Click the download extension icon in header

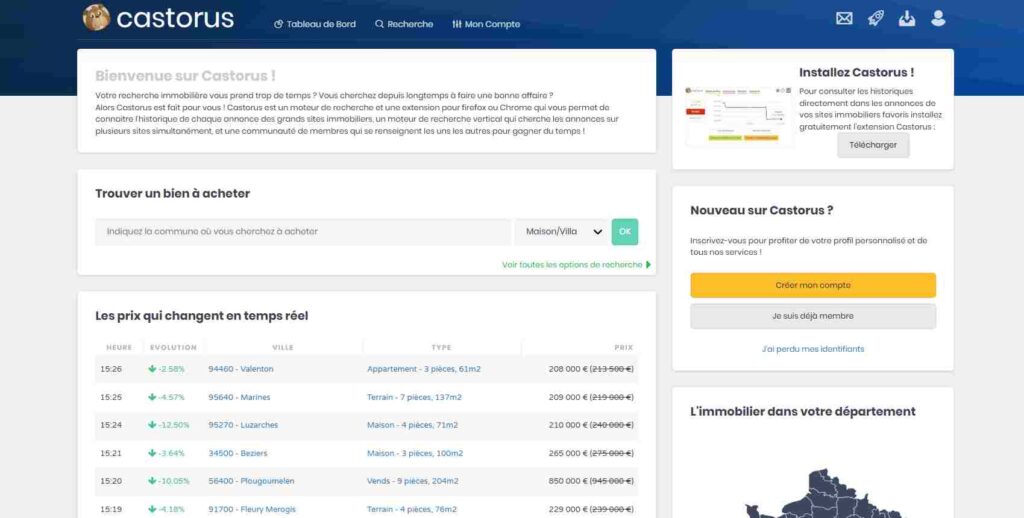point(907,18)
